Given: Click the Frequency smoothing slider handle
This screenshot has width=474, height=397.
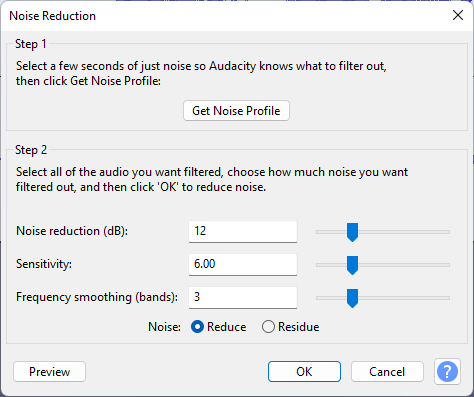Looking at the screenshot, I should pos(352,298).
